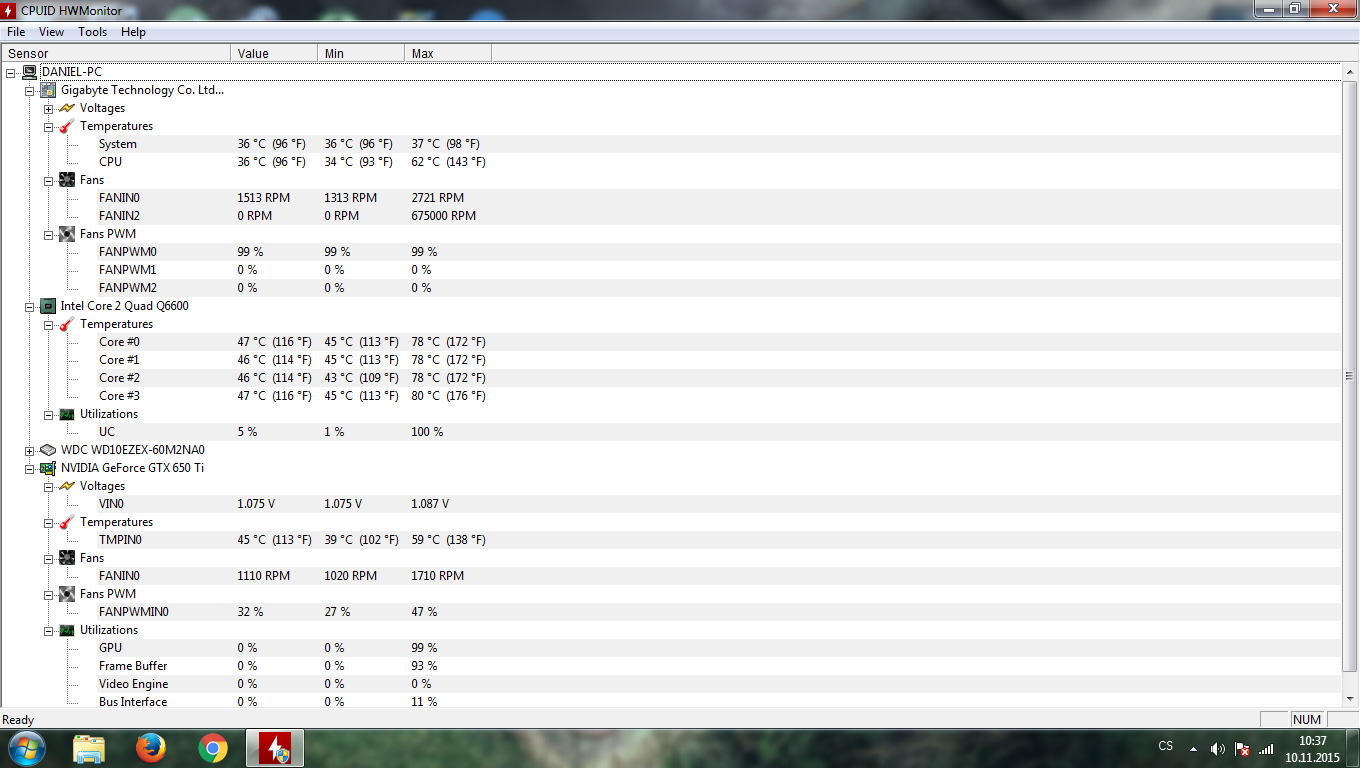1360x768 pixels.
Task: Click the fan icon beside Gigabyte's Fans
Action: (x=67, y=180)
